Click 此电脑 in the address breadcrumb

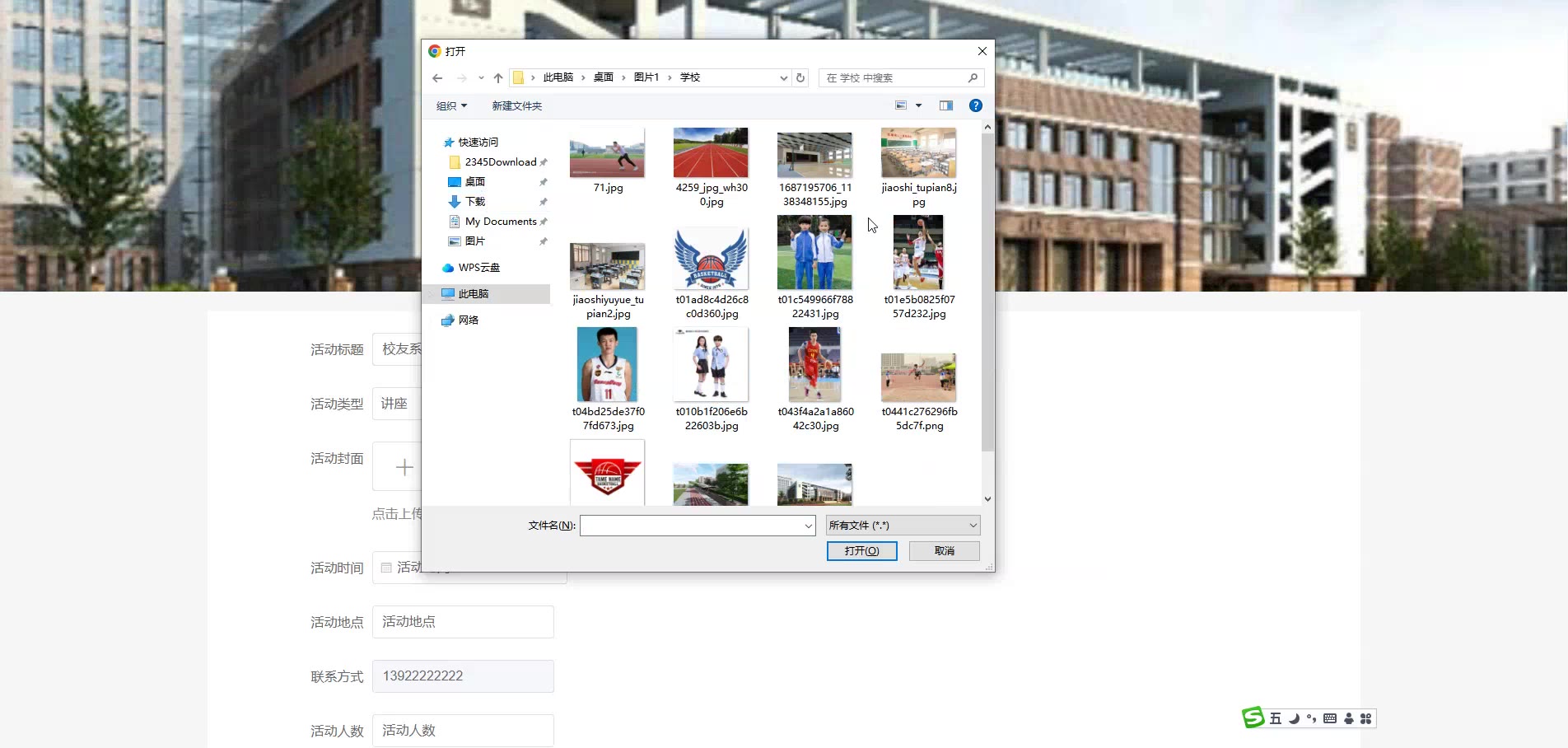pyautogui.click(x=558, y=77)
